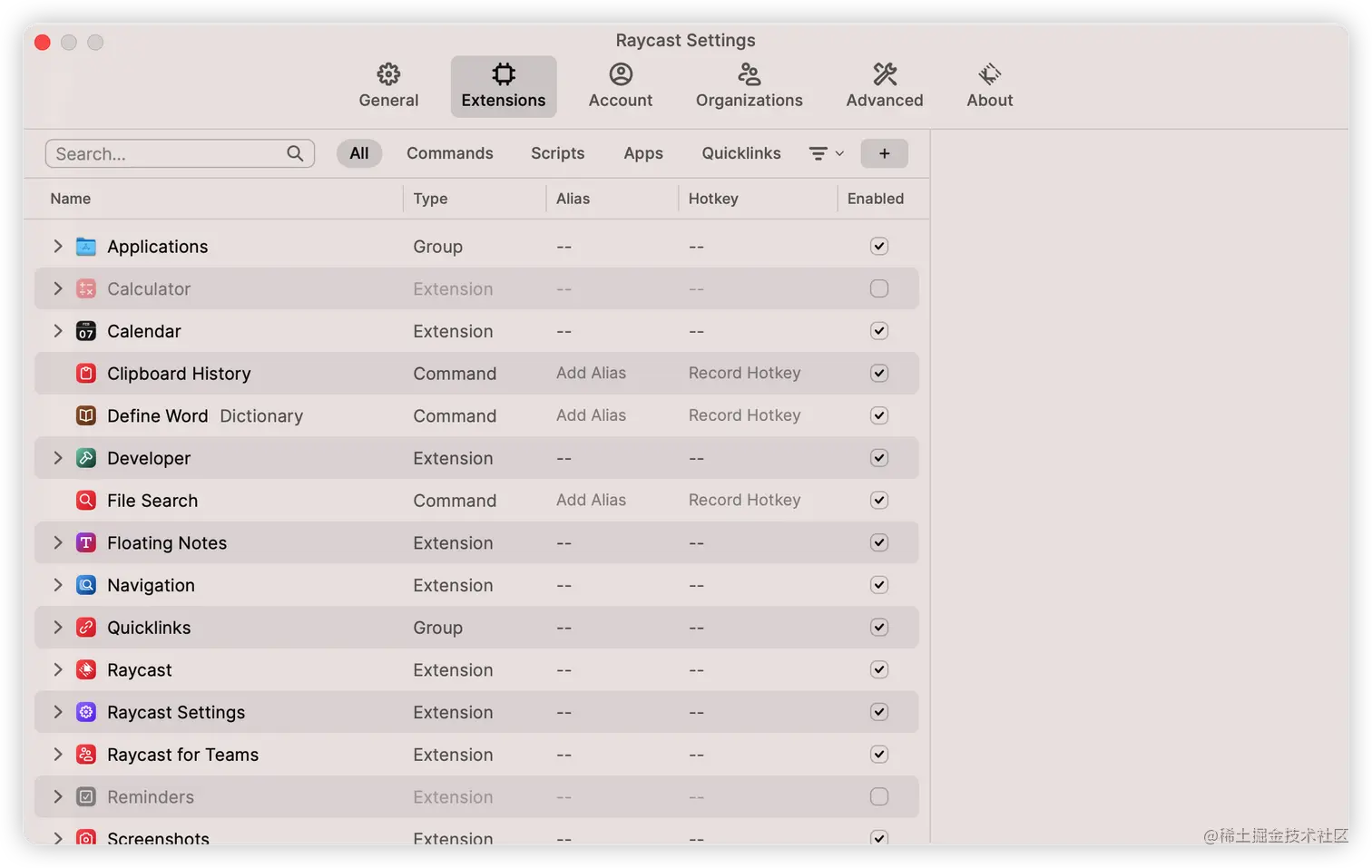Disable the Calendar extension checkbox
Viewport: 1372px width, 868px height.
(879, 331)
